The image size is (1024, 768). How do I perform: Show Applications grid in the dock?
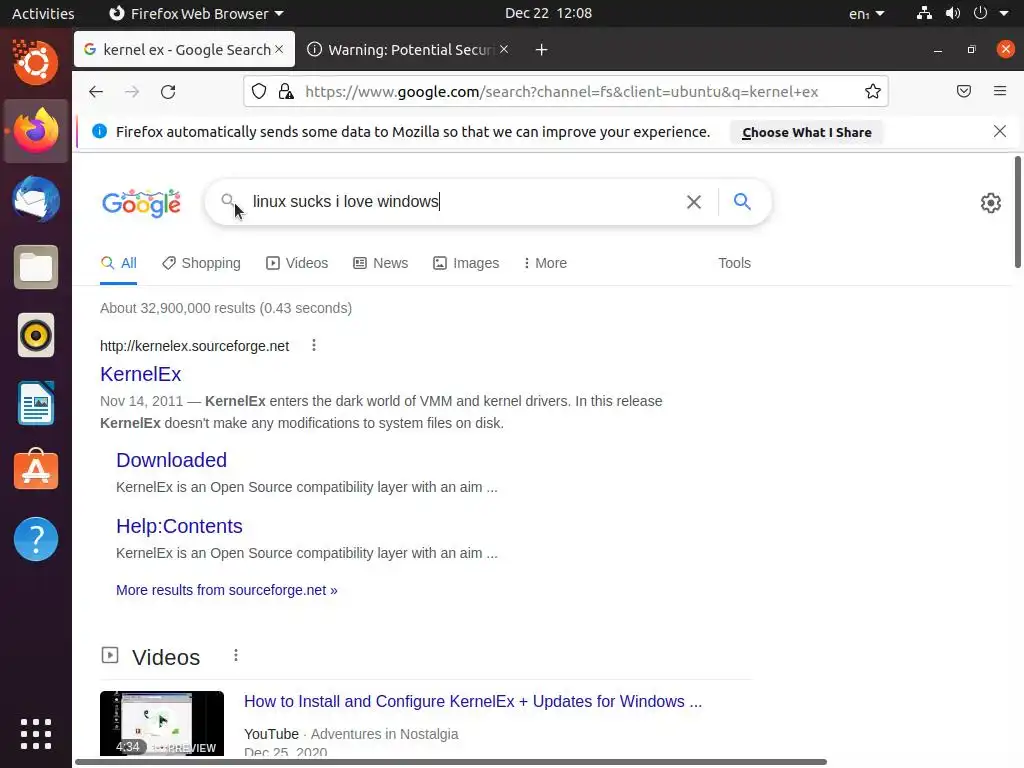point(36,734)
